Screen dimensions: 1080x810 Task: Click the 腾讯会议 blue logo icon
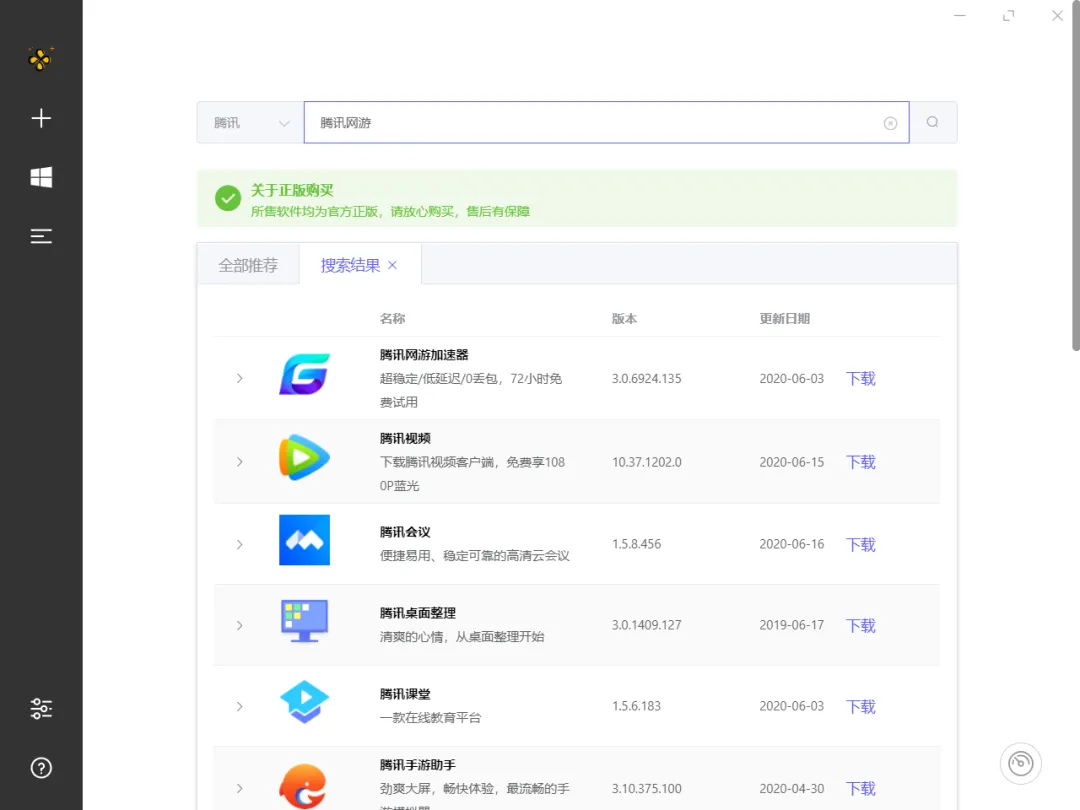pos(304,540)
